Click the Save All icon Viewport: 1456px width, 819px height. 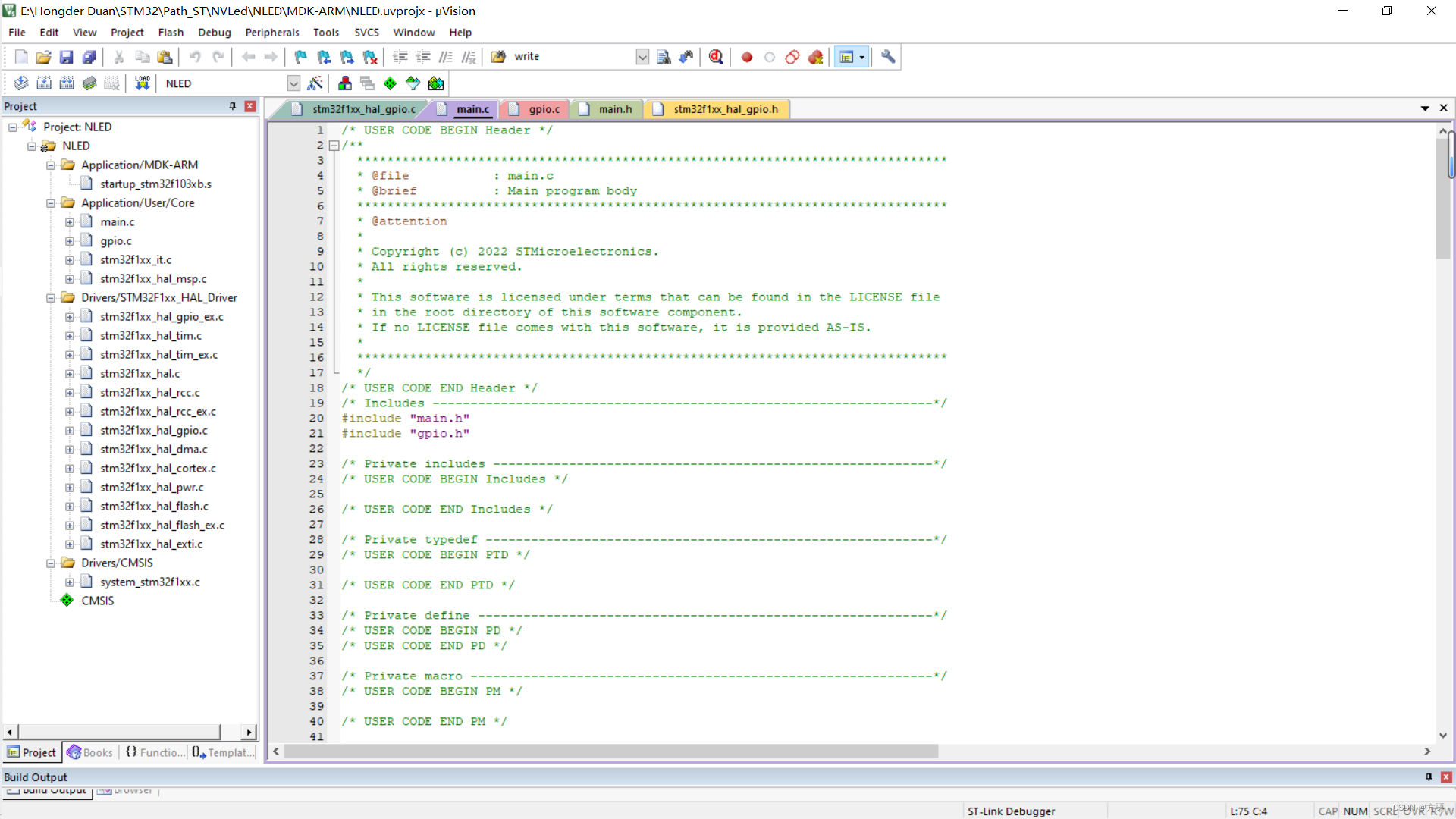pyautogui.click(x=89, y=57)
